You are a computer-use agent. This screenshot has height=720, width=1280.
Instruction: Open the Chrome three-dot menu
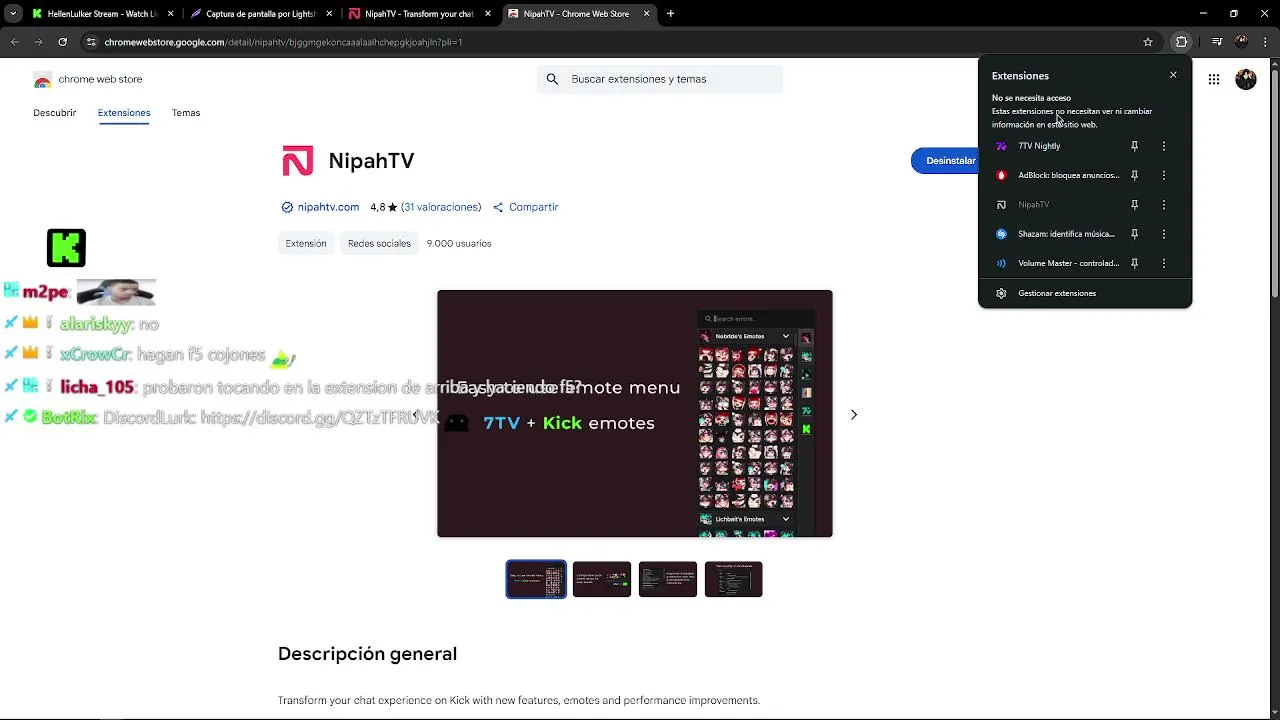tap(1265, 42)
